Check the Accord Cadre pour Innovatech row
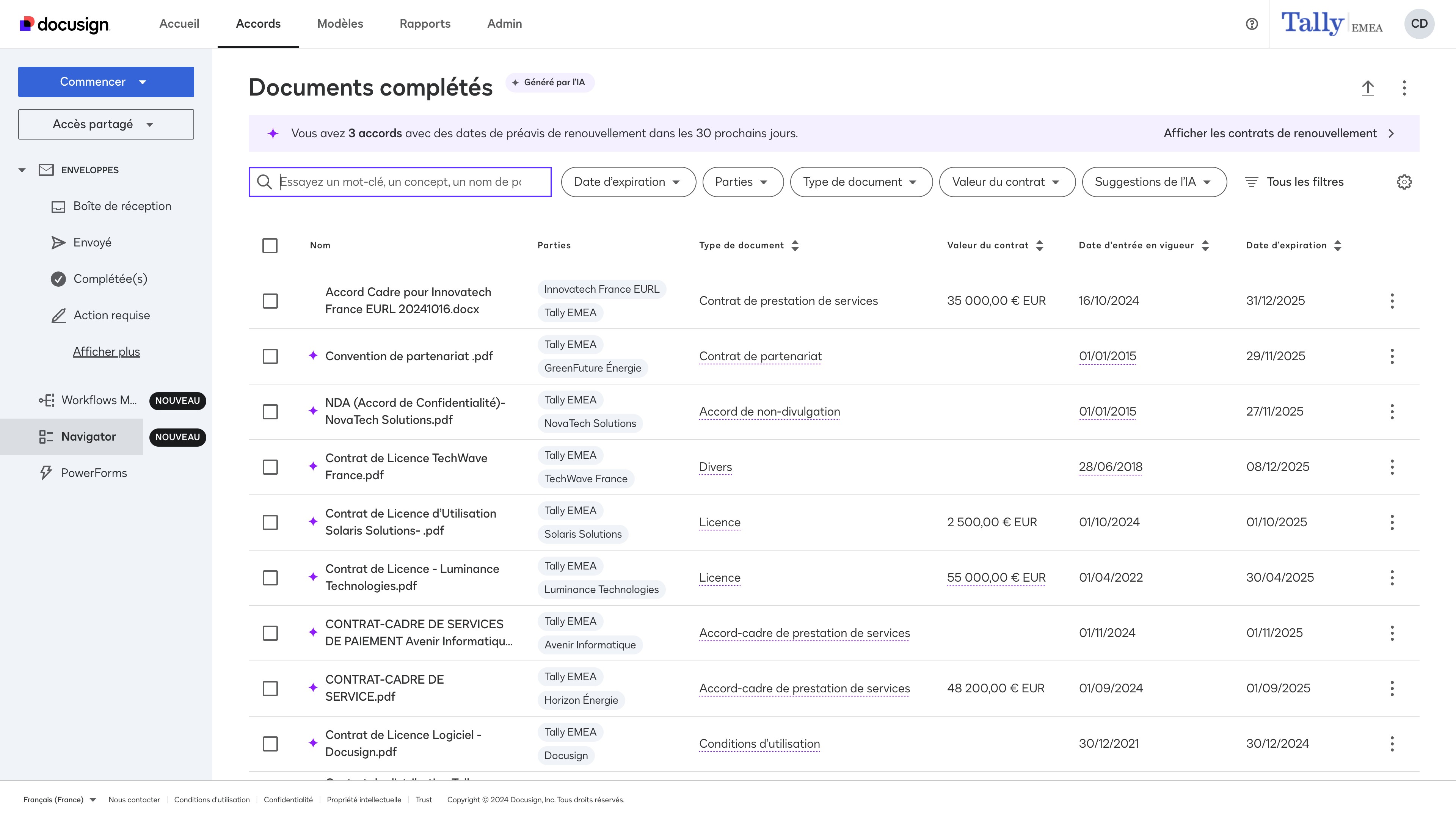 (x=270, y=301)
